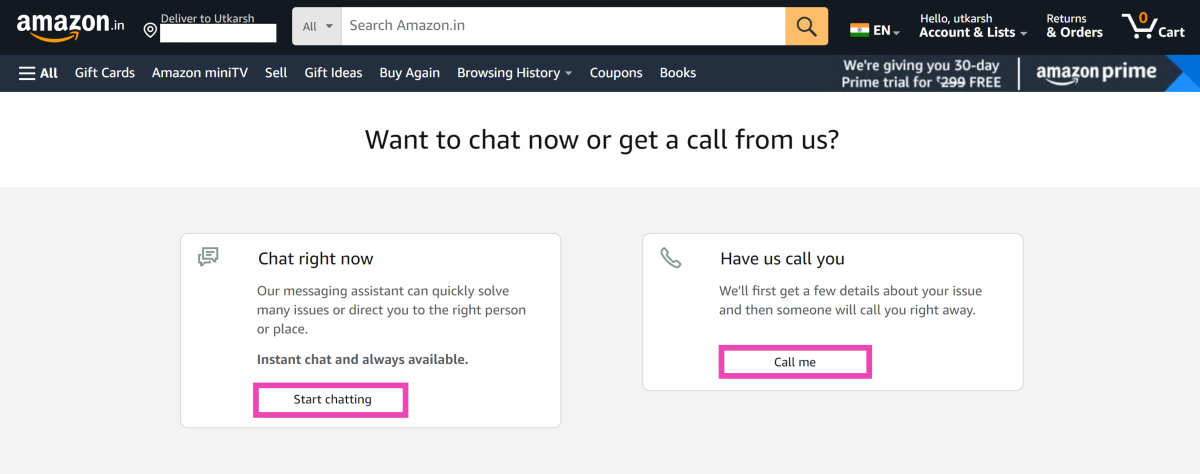Open the Books navigation link
The width and height of the screenshot is (1200, 474).
(678, 73)
